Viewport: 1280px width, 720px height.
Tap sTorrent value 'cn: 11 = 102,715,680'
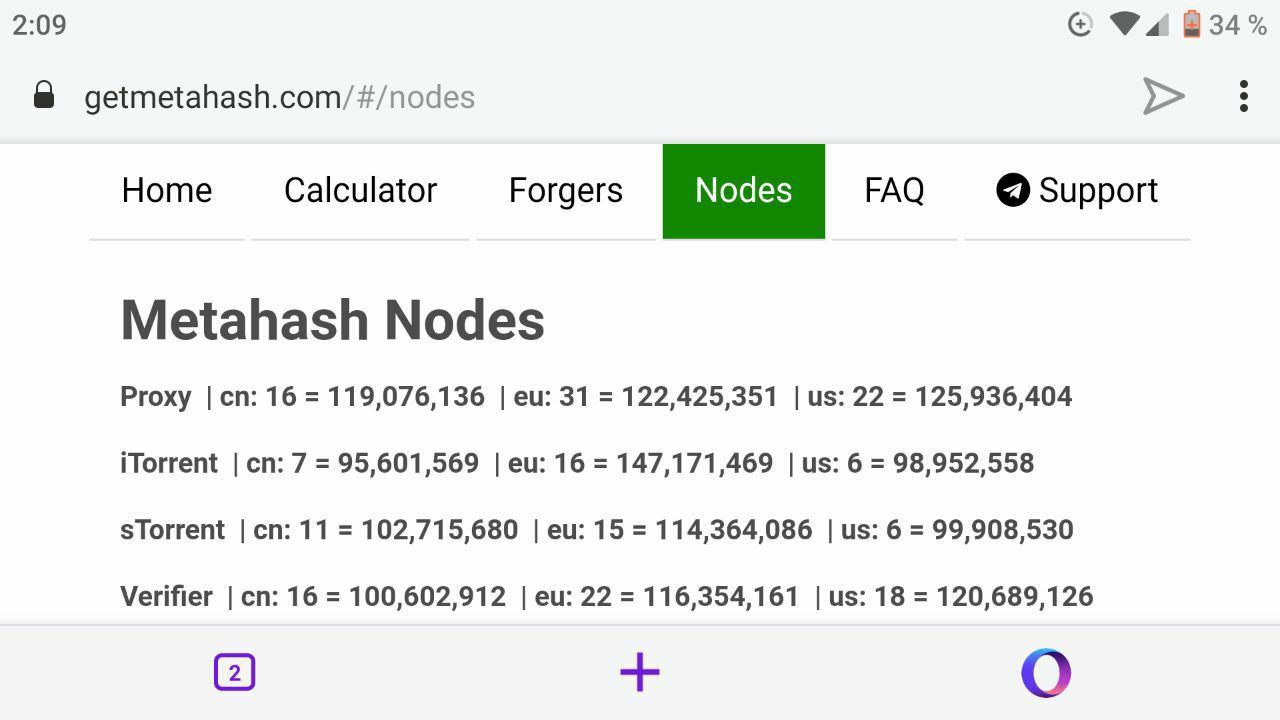385,530
